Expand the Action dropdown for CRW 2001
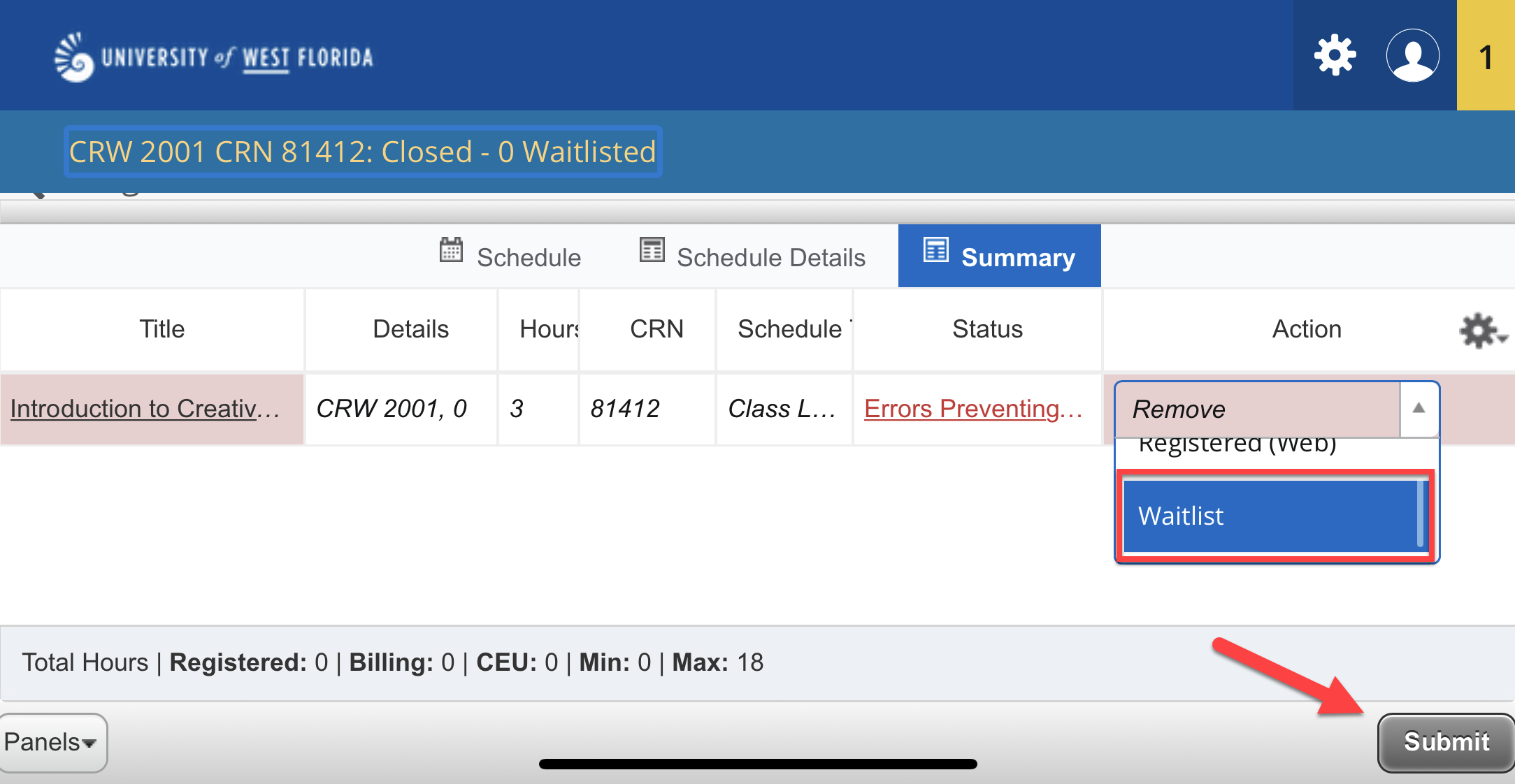This screenshot has width=1515, height=784. pos(1422,407)
